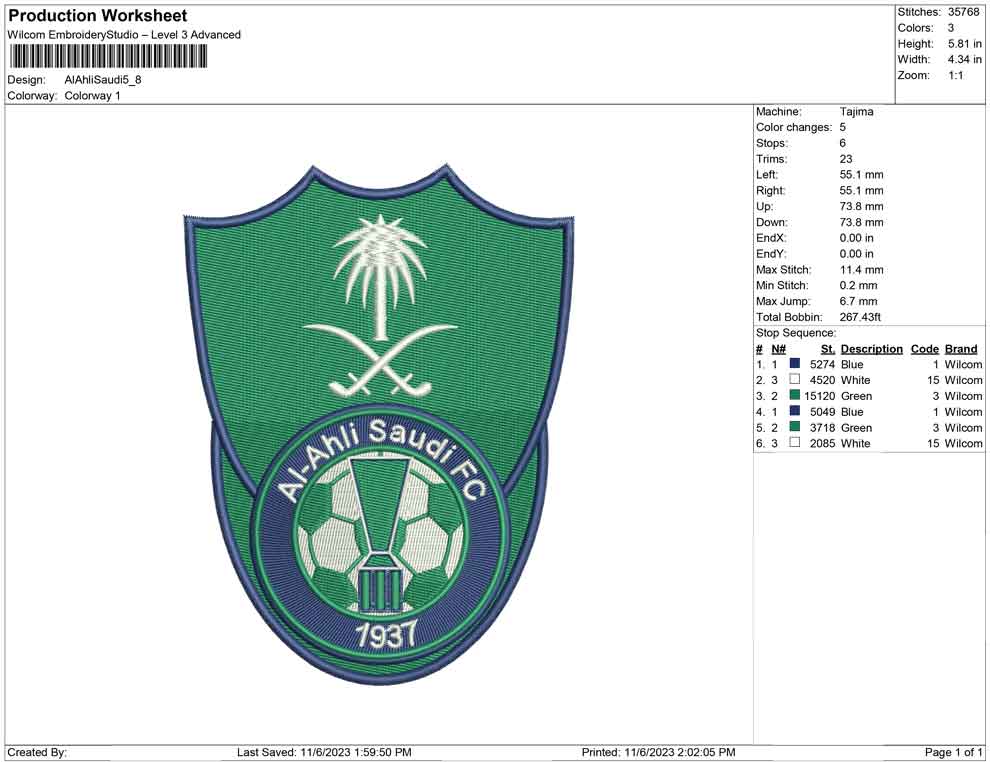Screen dimensions: 990x762
Task: Click the 'Last Saved: 11/6/2023 1:59:50 PM' footer text
Action: click(x=324, y=752)
